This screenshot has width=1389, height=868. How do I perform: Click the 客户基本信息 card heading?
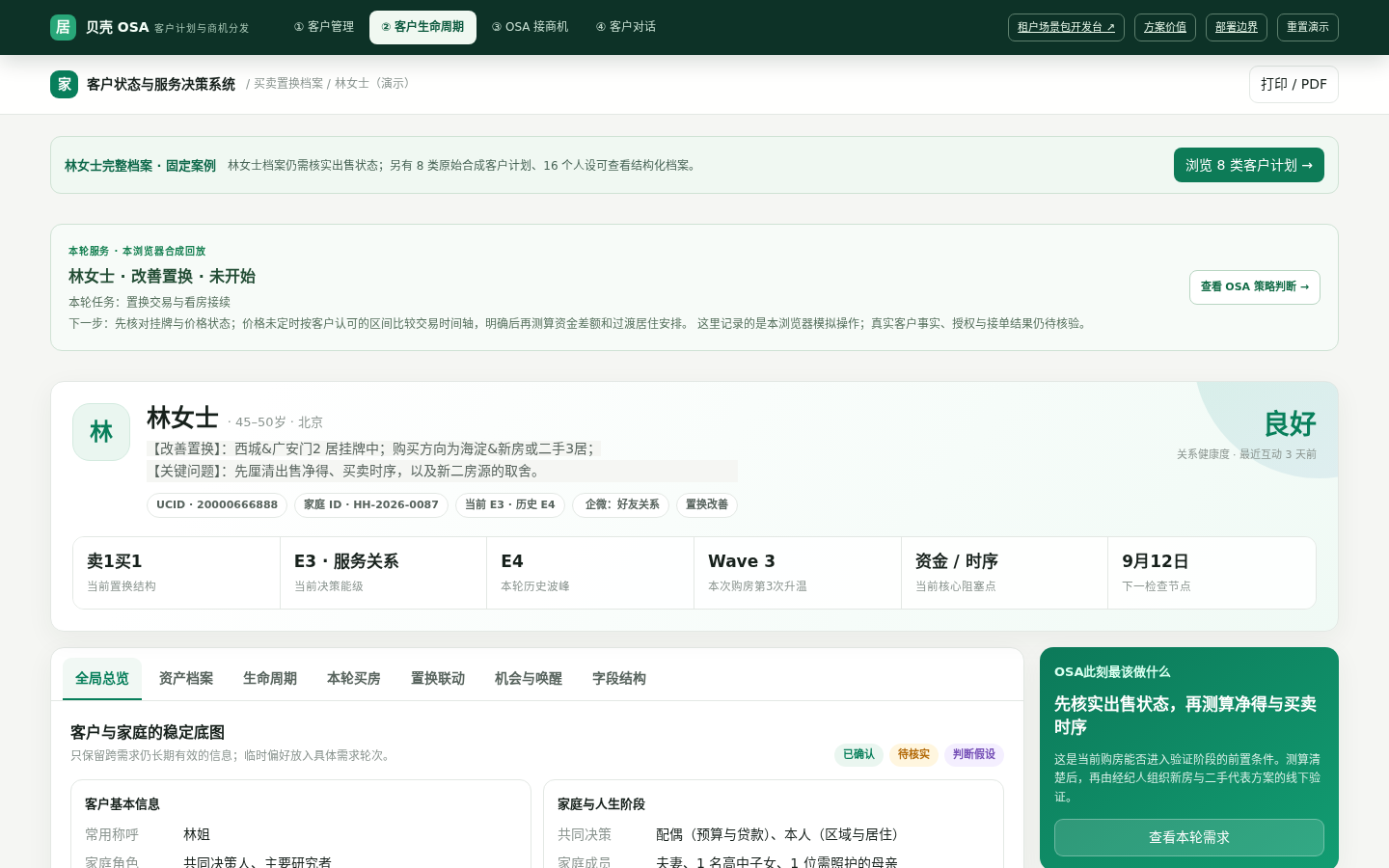(123, 803)
